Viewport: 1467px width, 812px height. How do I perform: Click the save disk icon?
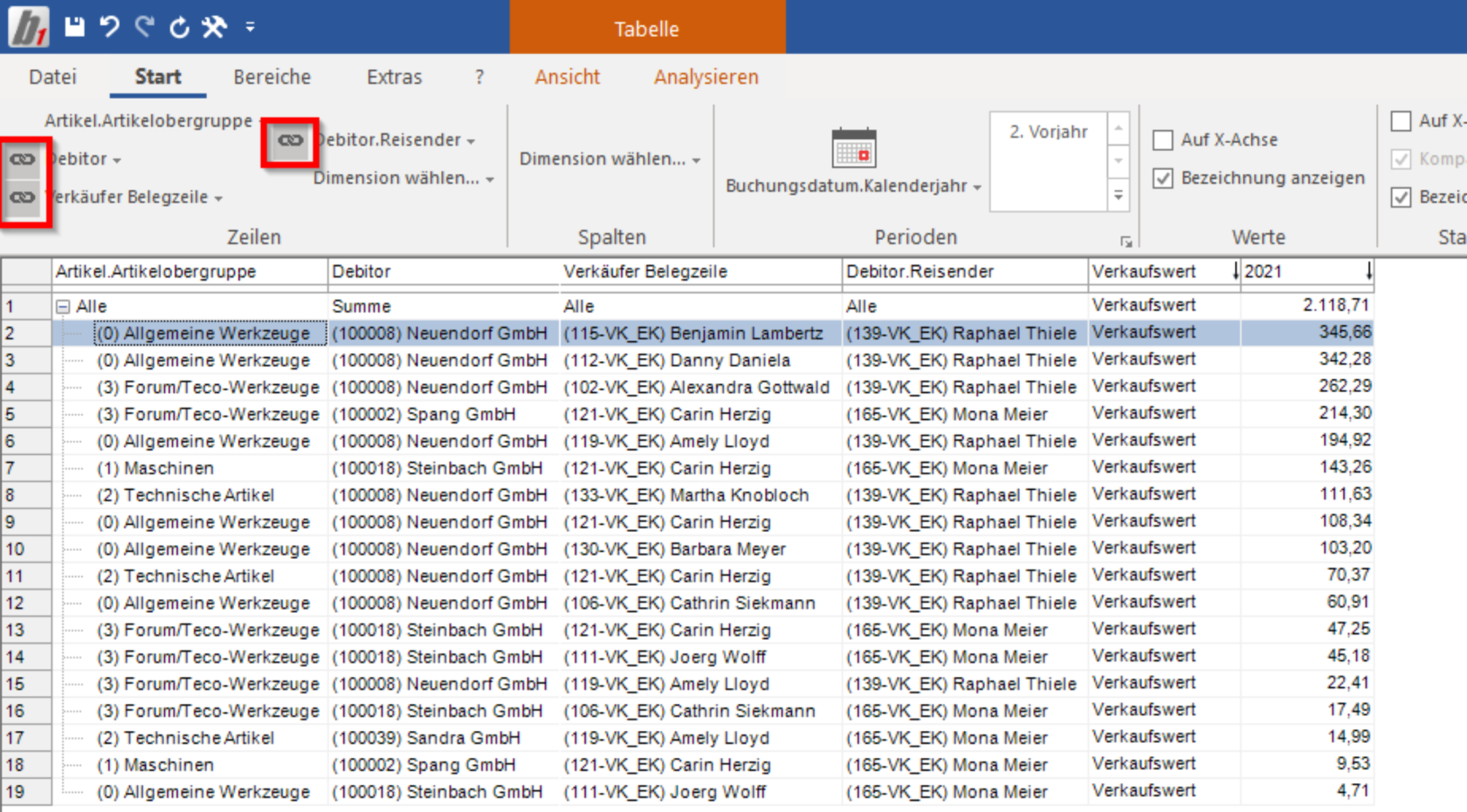tap(75, 27)
